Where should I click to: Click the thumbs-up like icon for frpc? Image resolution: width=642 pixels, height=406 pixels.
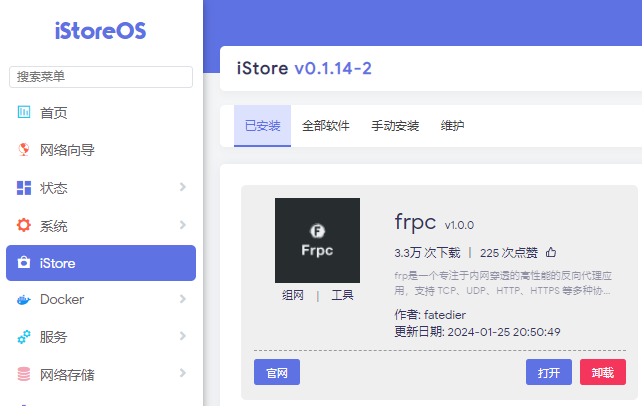tap(551, 252)
